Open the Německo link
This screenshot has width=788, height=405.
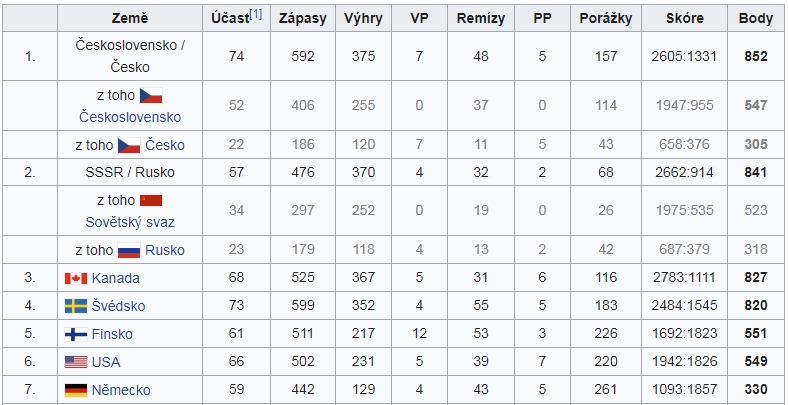(x=121, y=390)
